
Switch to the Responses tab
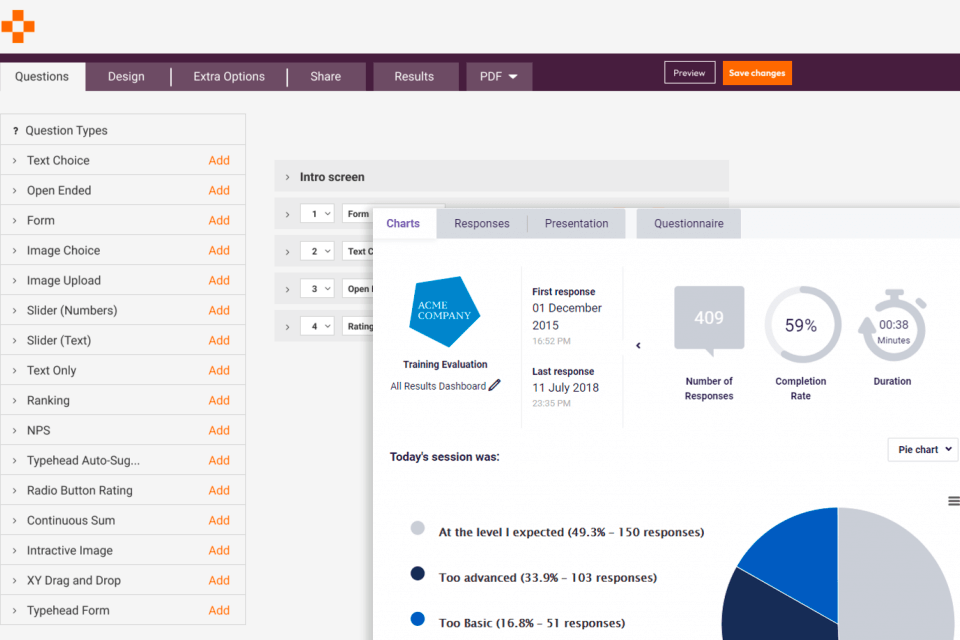point(482,224)
